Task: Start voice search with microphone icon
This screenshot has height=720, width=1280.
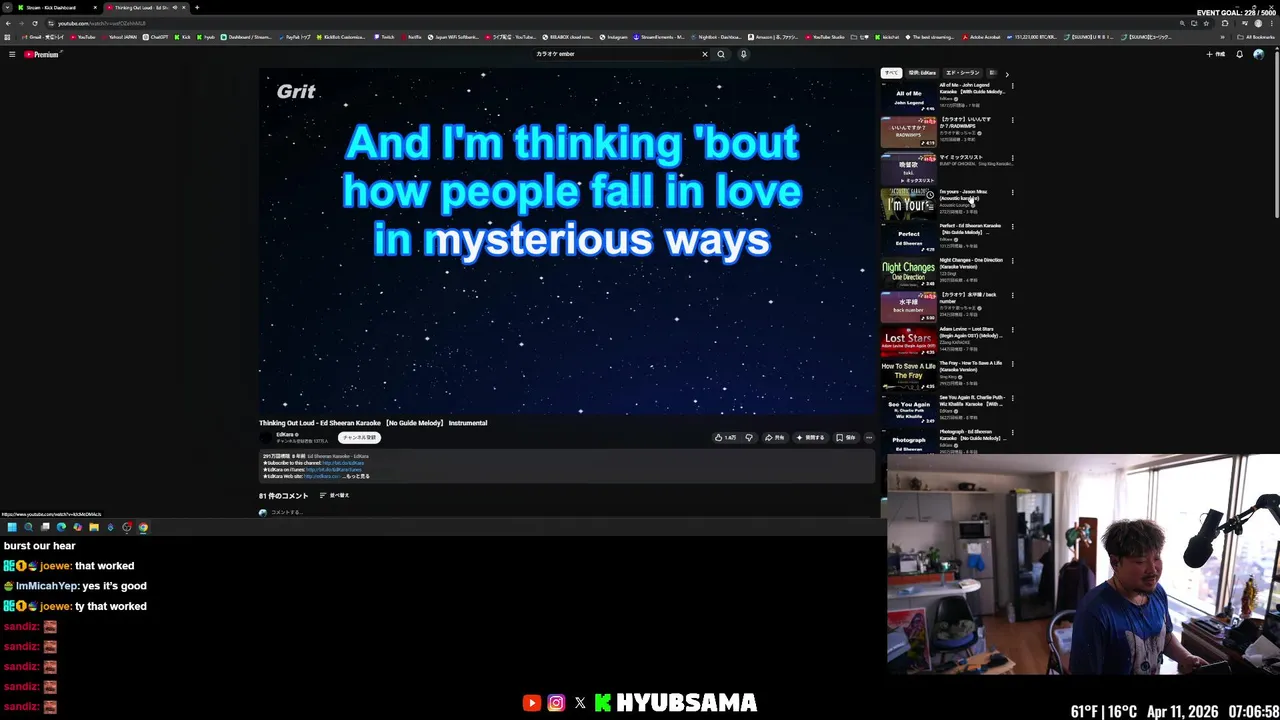Action: [743, 54]
